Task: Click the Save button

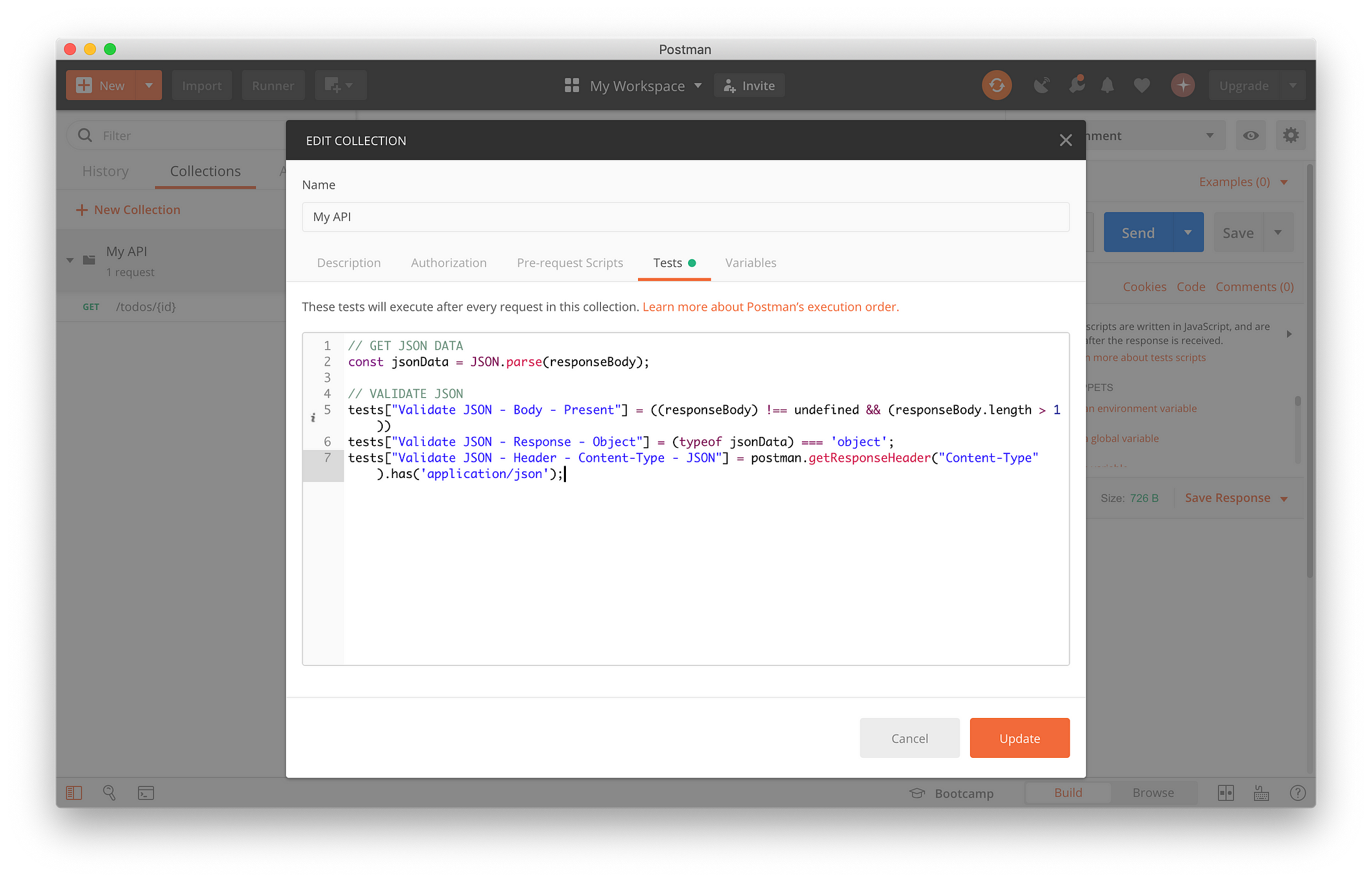Action: (x=1238, y=233)
